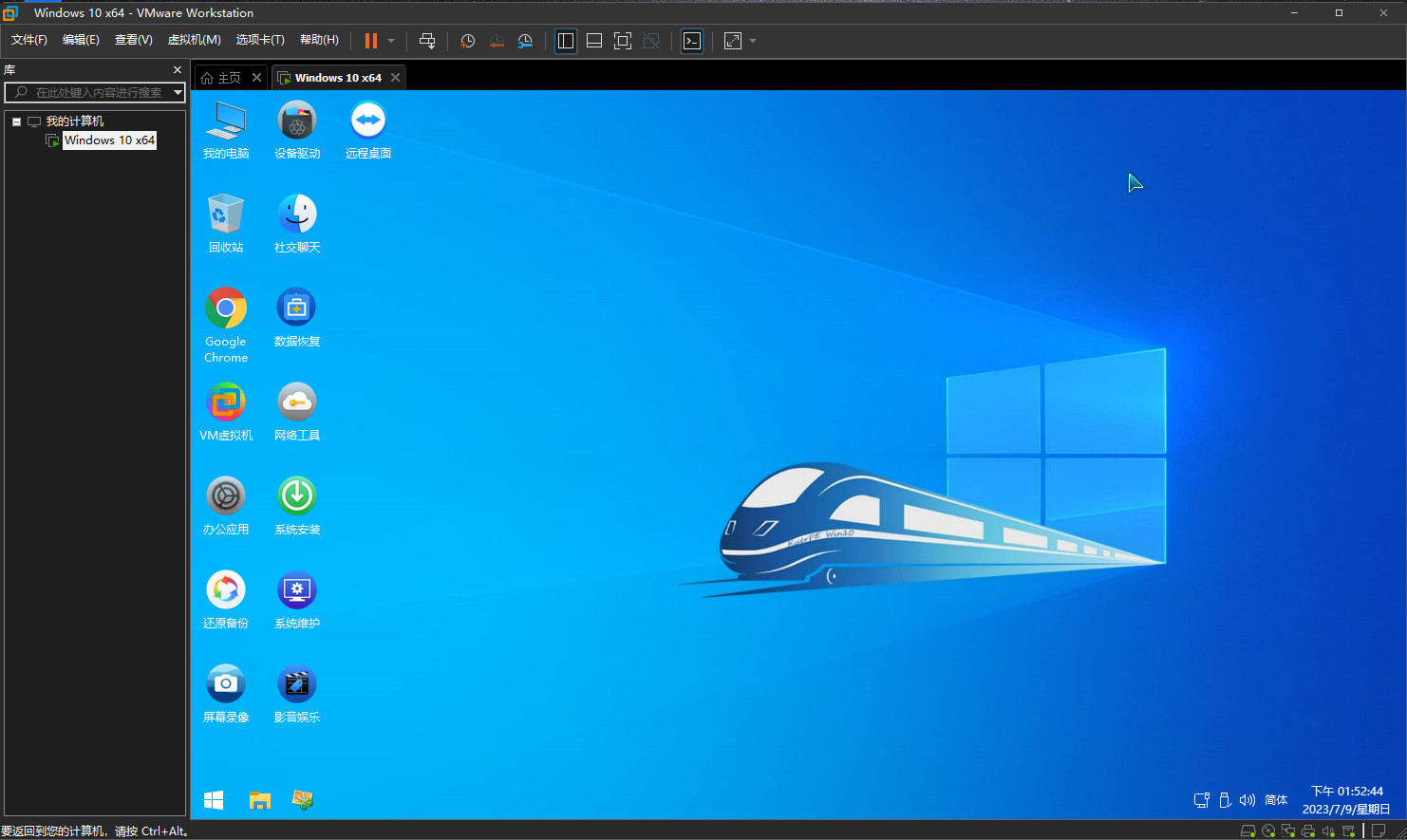The image size is (1407, 840).
Task: Click the 数据恢复 desktop icon
Action: (297, 319)
